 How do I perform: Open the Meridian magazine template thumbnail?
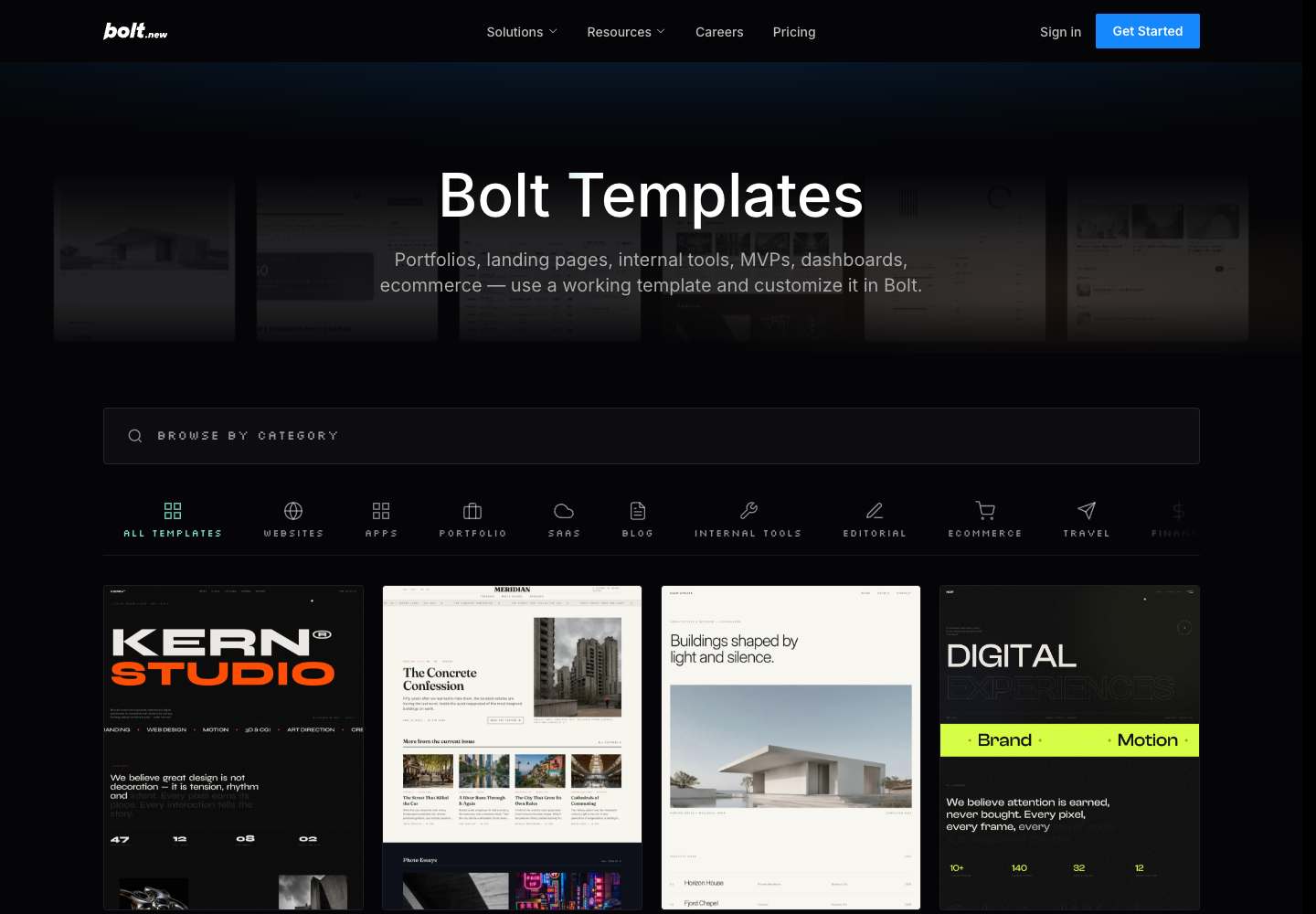pos(512,748)
